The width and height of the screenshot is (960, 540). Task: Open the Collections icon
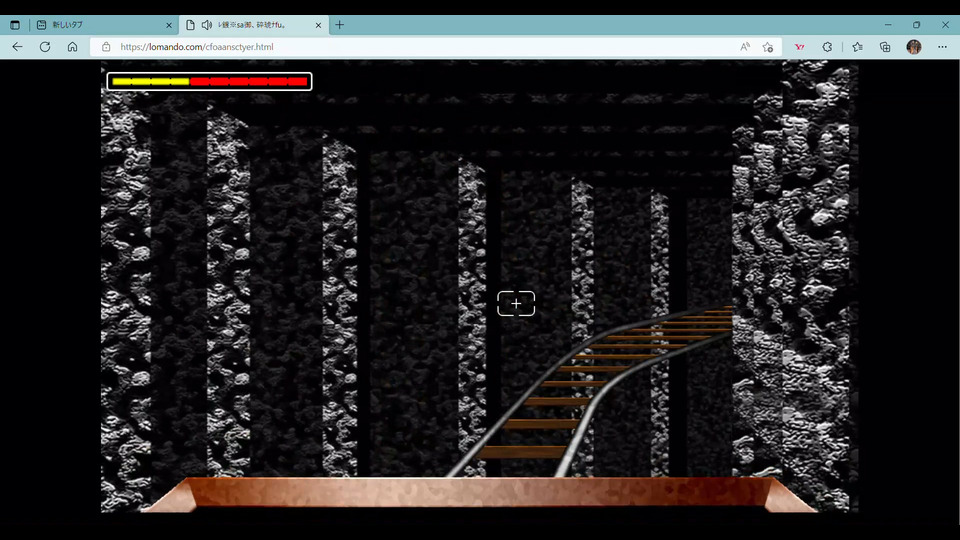tap(885, 47)
